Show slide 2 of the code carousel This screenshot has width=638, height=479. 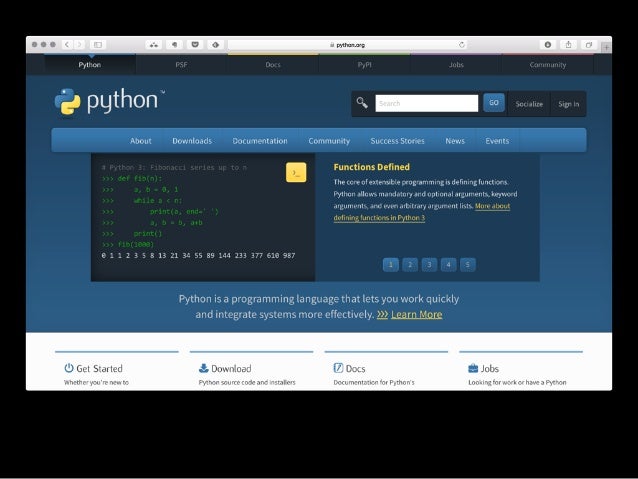(x=410, y=265)
